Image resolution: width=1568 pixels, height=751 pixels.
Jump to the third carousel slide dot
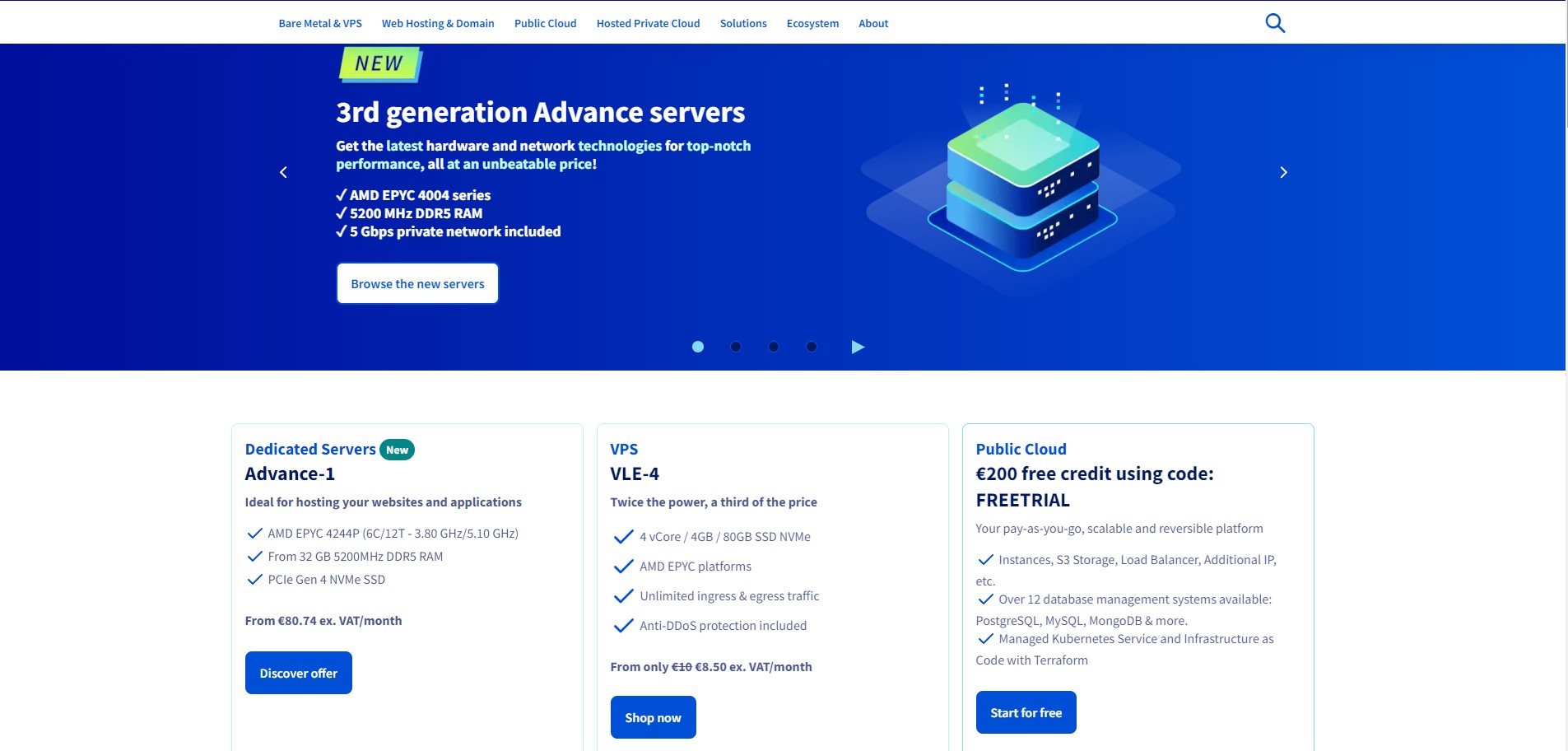774,347
